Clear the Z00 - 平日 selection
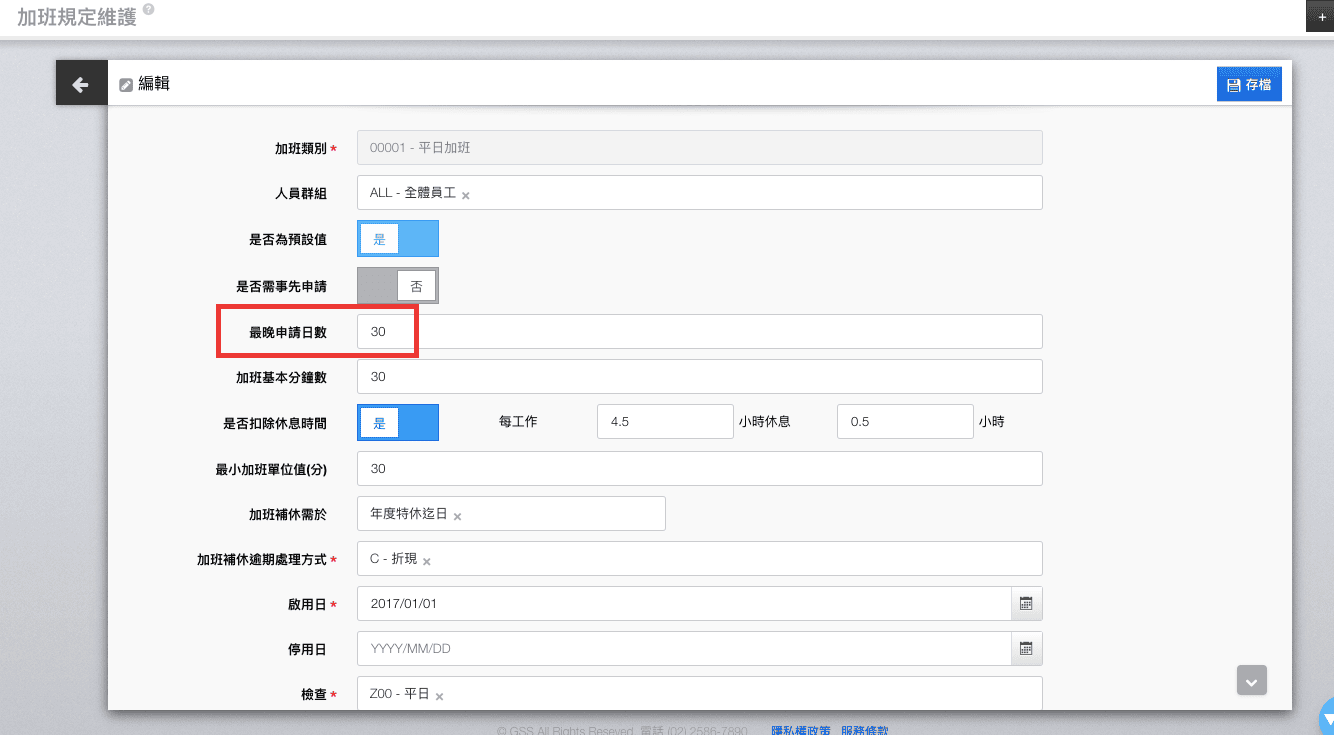 point(439,696)
